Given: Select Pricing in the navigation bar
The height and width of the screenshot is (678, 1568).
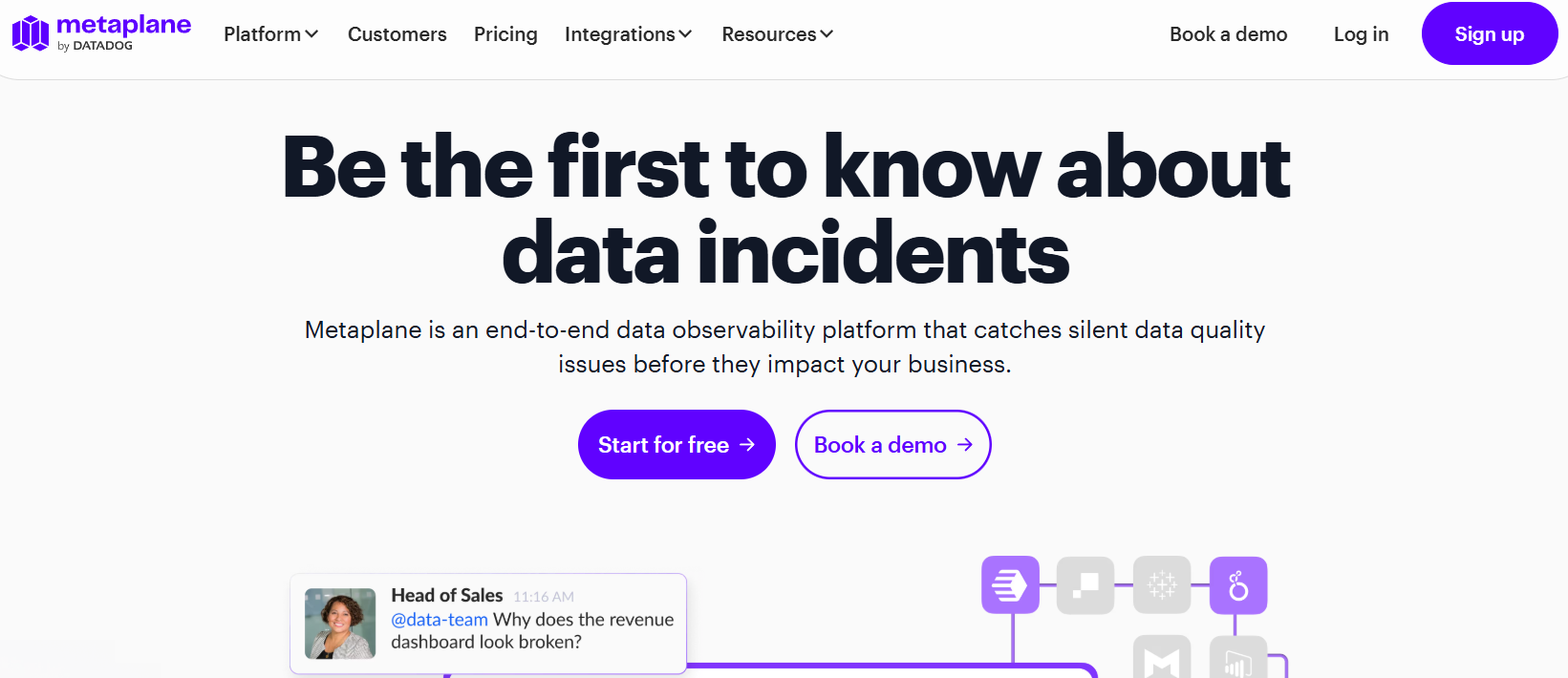Looking at the screenshot, I should click(505, 34).
